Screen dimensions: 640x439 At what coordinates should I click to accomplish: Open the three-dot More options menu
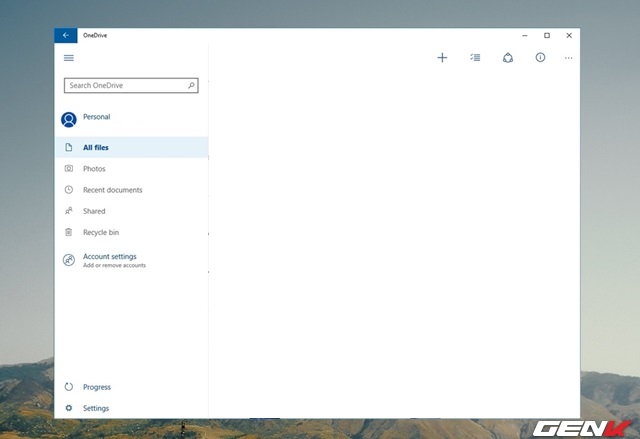click(x=569, y=58)
